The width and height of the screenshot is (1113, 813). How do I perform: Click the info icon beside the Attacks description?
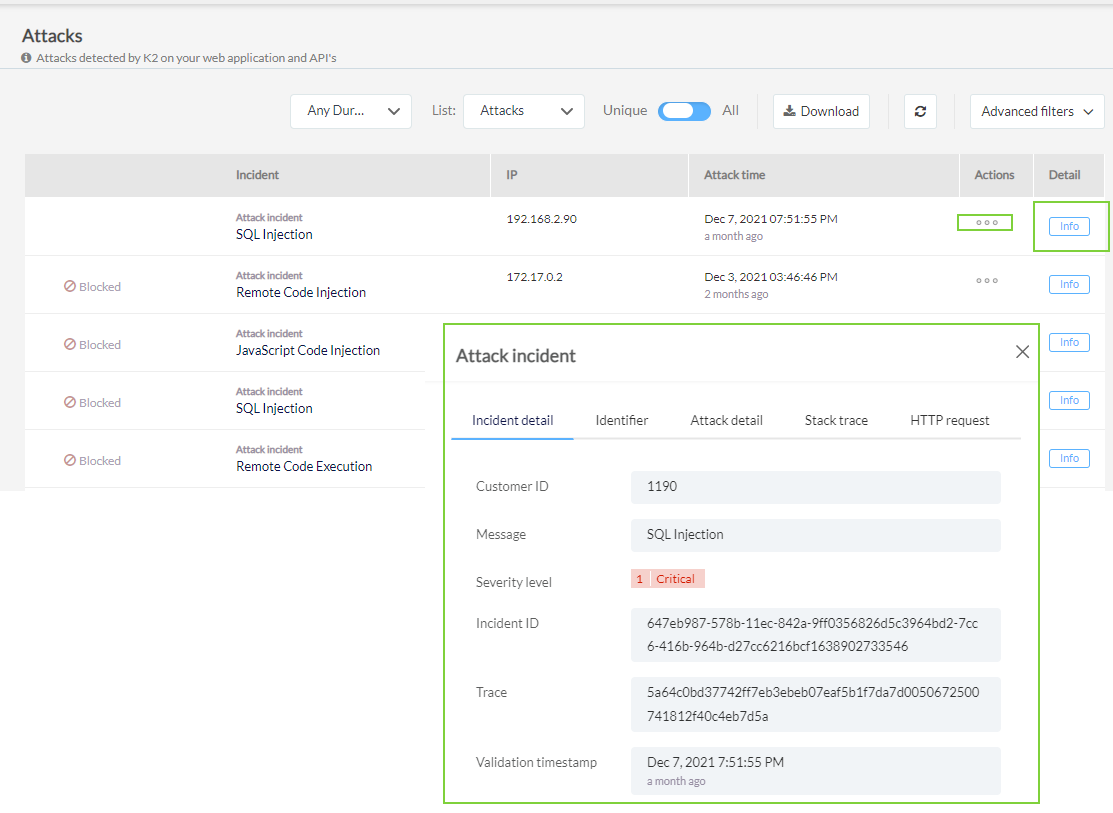27,59
